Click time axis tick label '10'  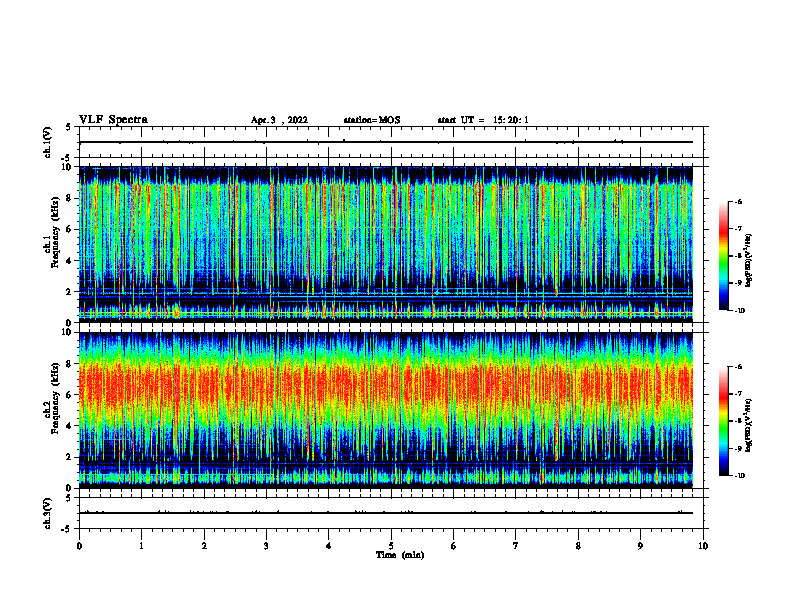[703, 546]
